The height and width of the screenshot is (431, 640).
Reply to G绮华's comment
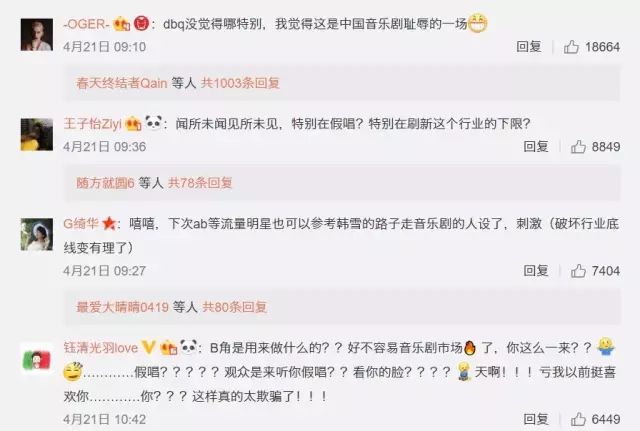(x=536, y=271)
